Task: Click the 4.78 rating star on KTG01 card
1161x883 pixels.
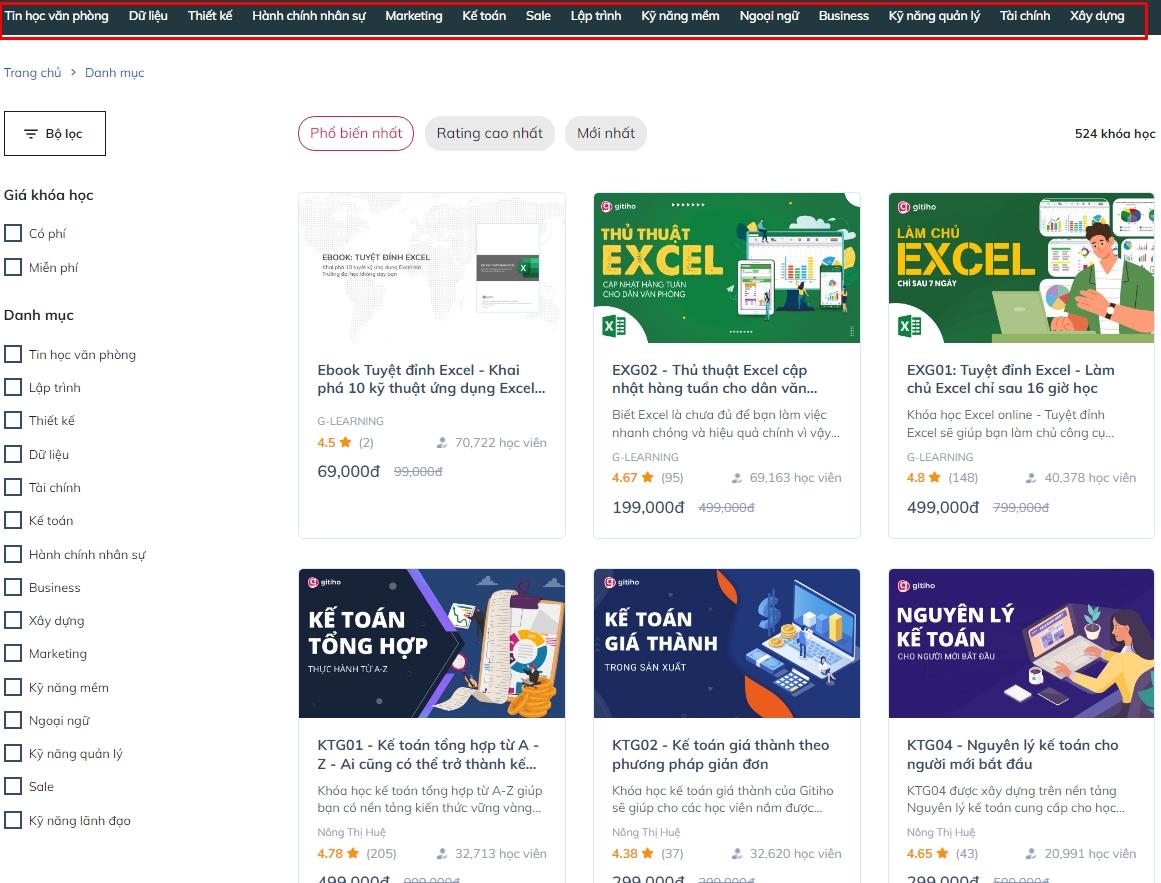Action: coord(352,853)
